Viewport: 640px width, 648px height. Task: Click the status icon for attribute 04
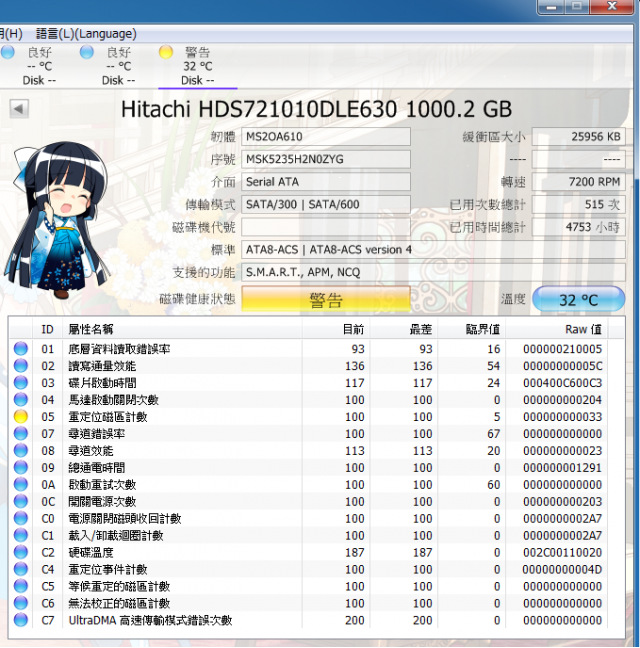point(21,400)
